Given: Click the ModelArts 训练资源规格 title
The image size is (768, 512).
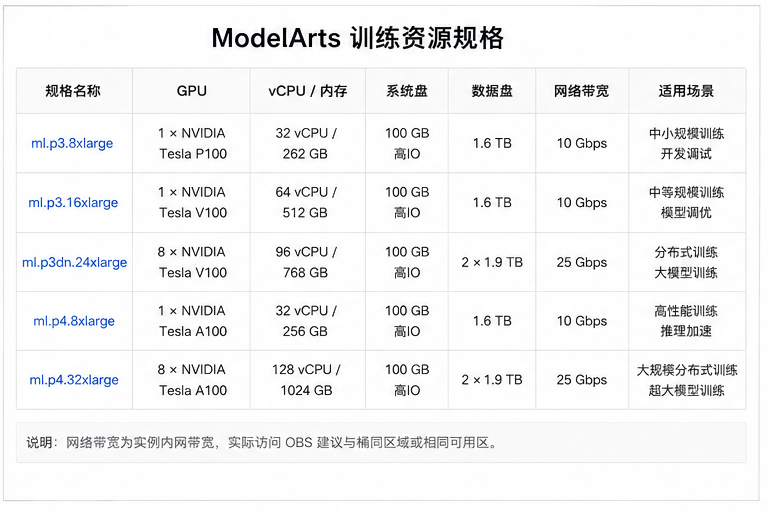Looking at the screenshot, I should (358, 38).
